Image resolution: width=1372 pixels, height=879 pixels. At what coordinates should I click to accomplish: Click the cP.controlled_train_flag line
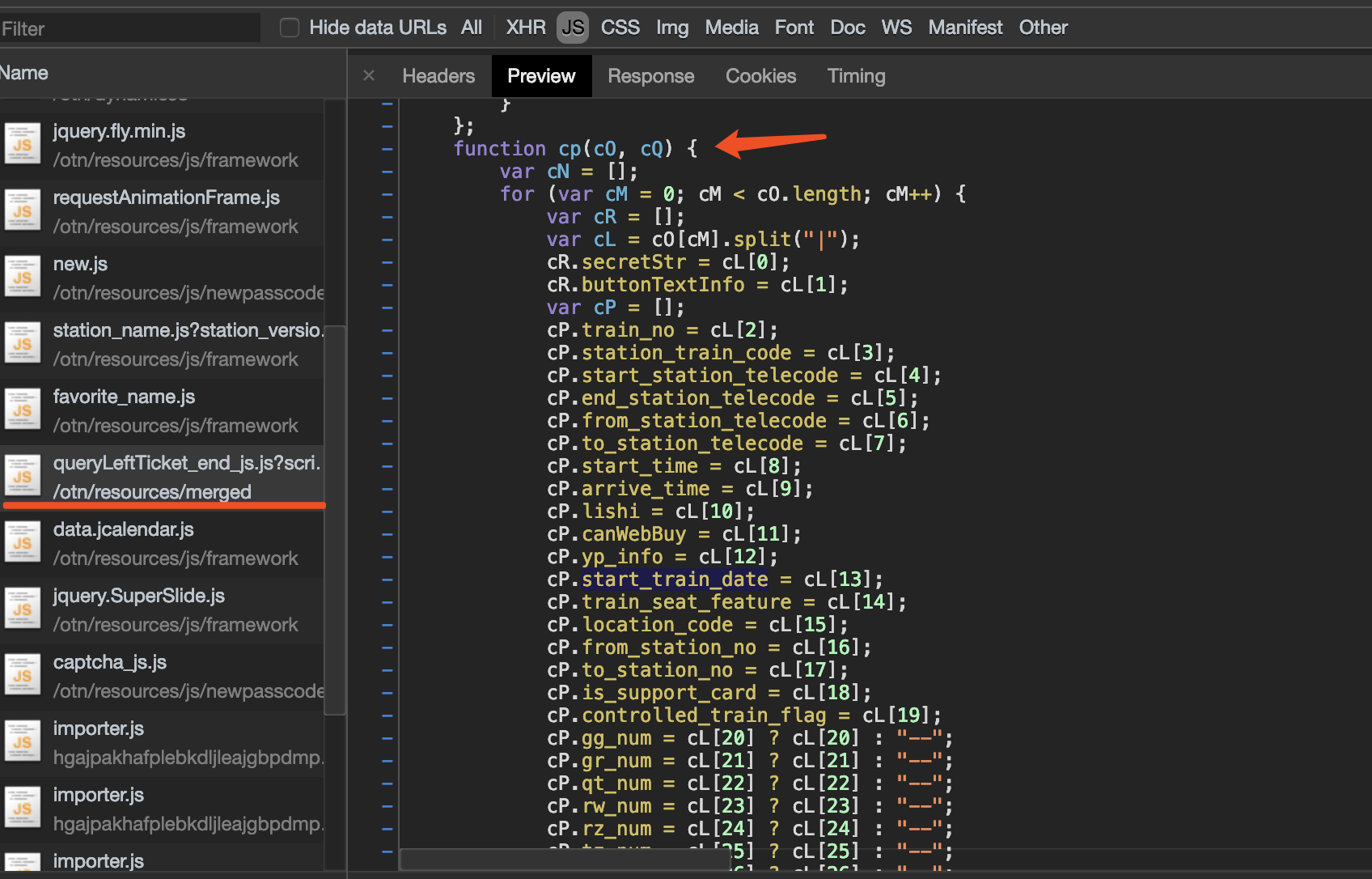[744, 716]
